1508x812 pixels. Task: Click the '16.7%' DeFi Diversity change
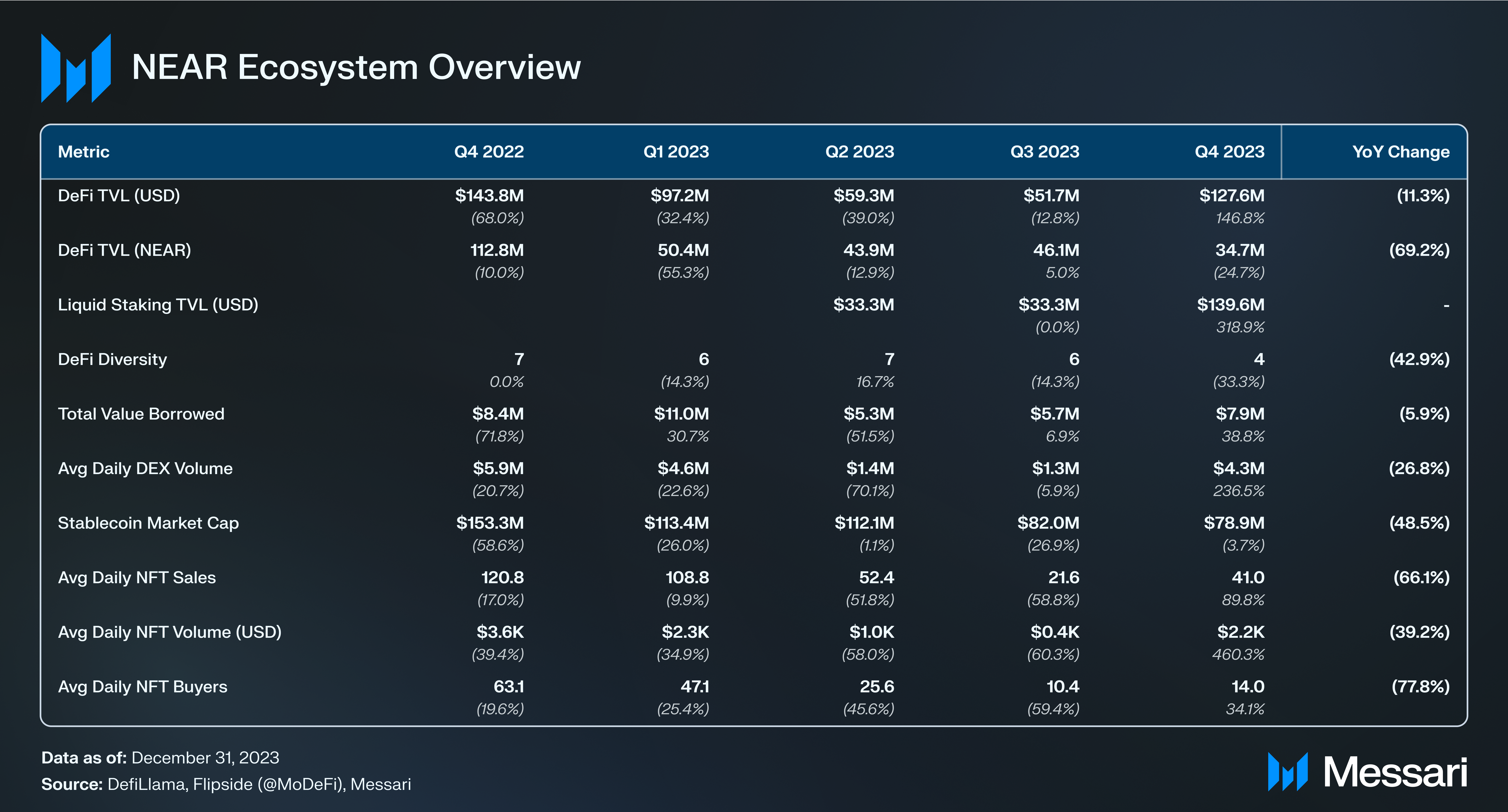pyautogui.click(x=875, y=382)
